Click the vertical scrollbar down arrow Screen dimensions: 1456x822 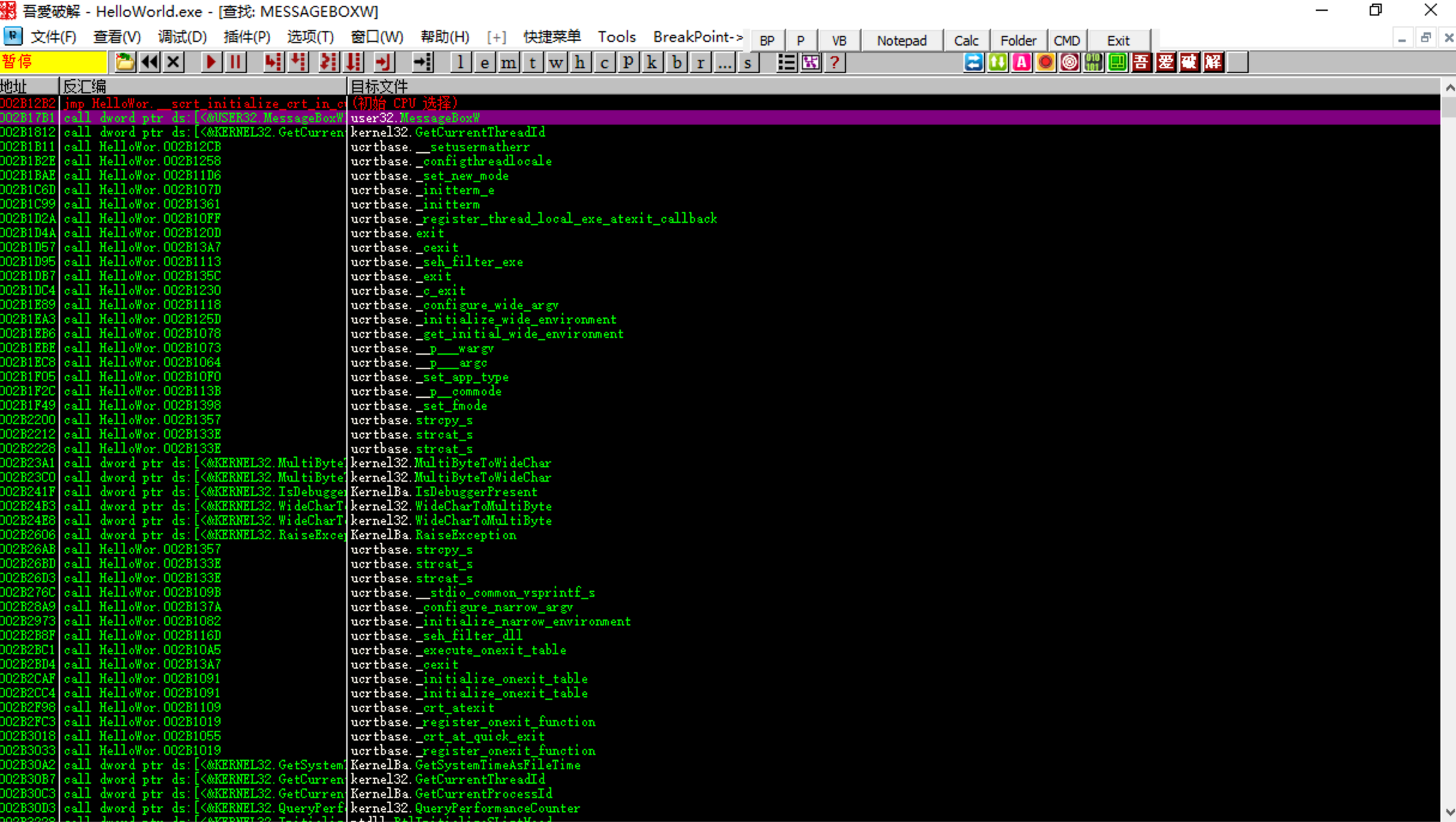[x=1449, y=813]
